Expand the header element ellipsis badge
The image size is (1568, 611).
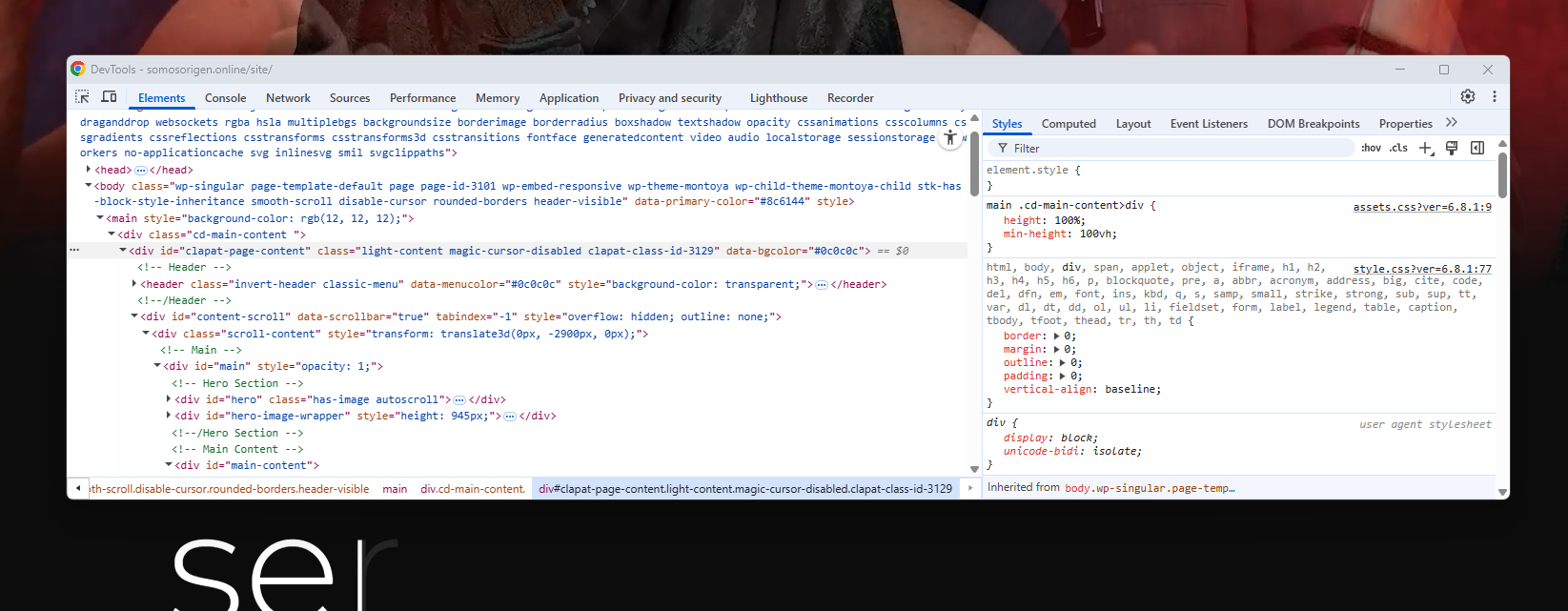tap(822, 284)
